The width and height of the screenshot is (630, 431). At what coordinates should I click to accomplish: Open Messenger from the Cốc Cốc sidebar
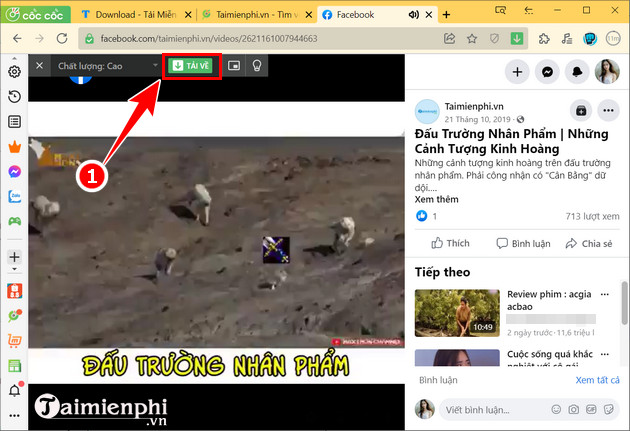point(15,171)
